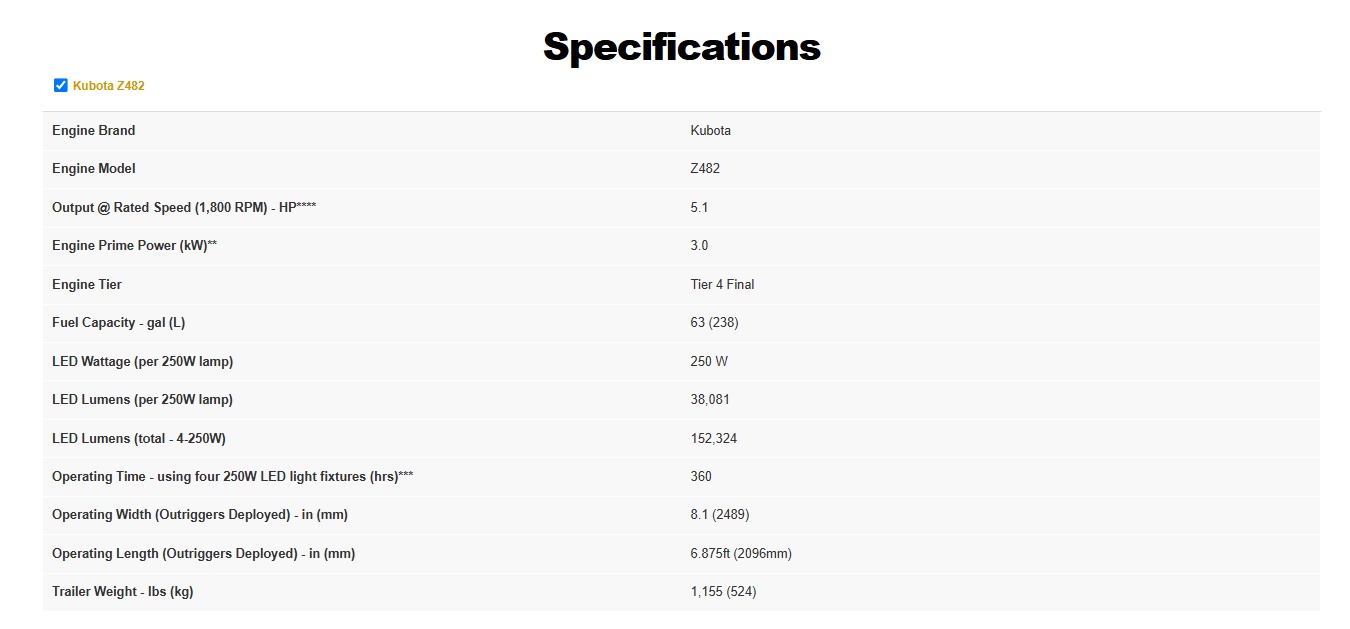Select the Engine Brand row label
The image size is (1350, 629).
pos(93,131)
